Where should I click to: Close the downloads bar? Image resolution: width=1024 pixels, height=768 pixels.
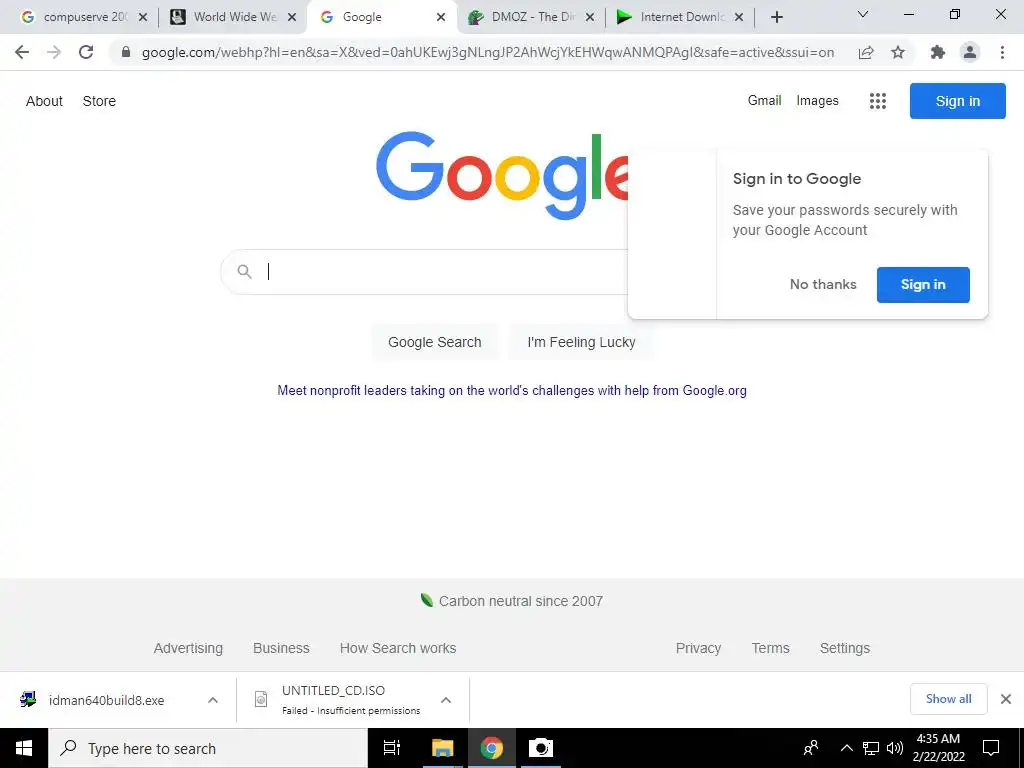point(1006,699)
